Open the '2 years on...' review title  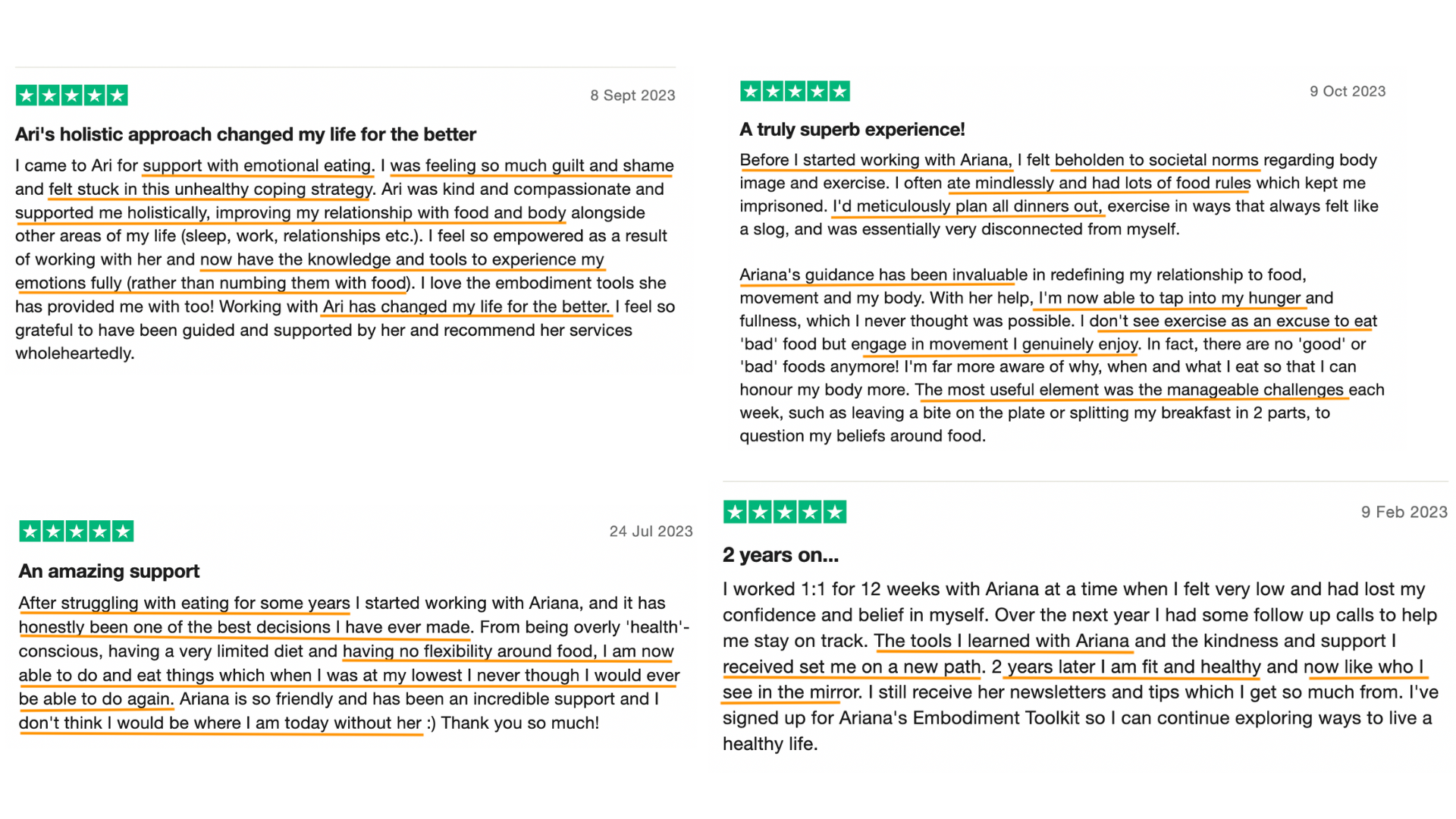781,555
